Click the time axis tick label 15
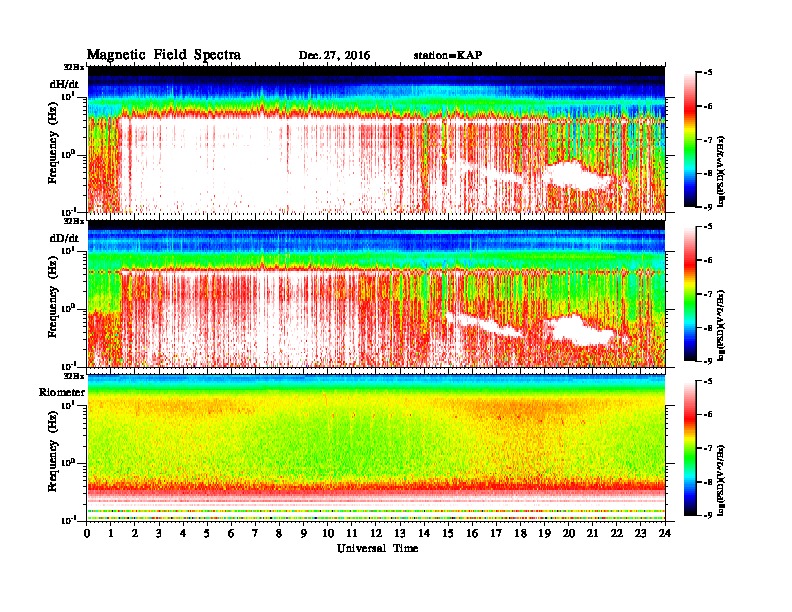 pos(448,533)
